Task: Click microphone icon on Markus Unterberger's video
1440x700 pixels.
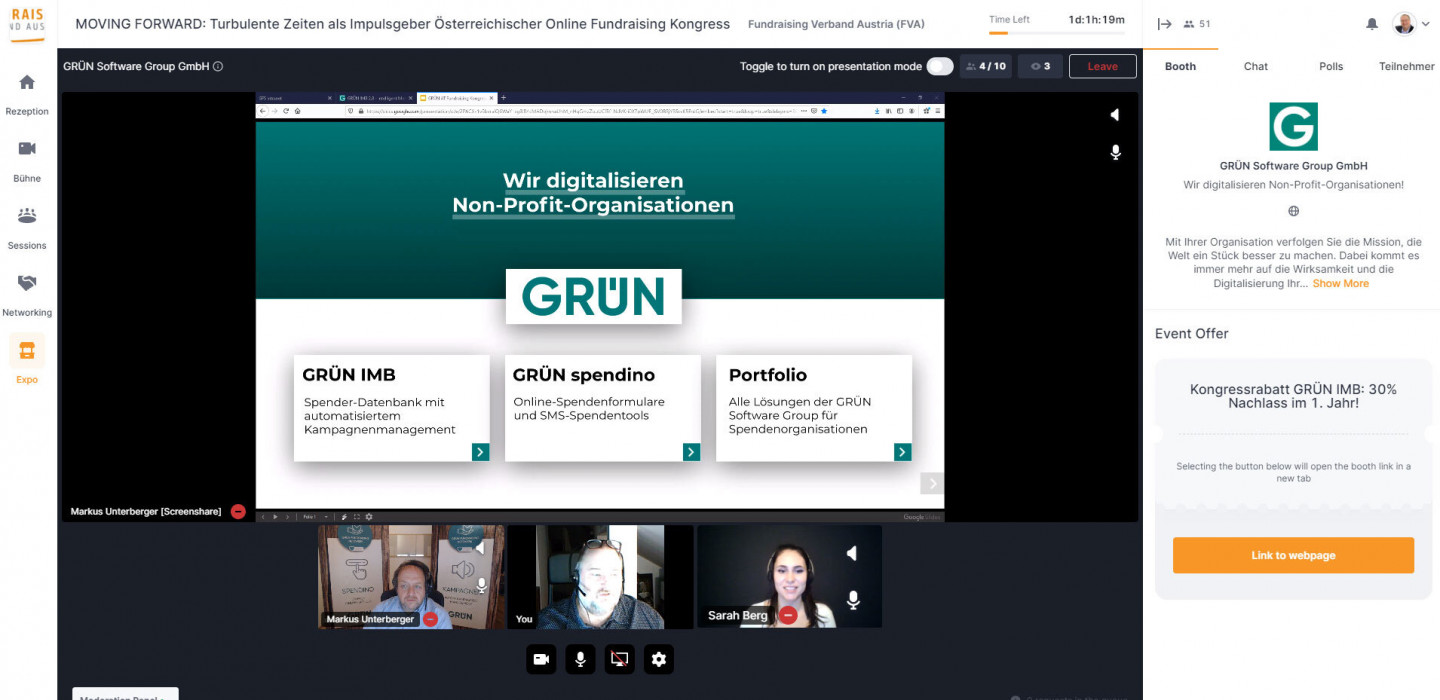Action: pyautogui.click(x=481, y=585)
